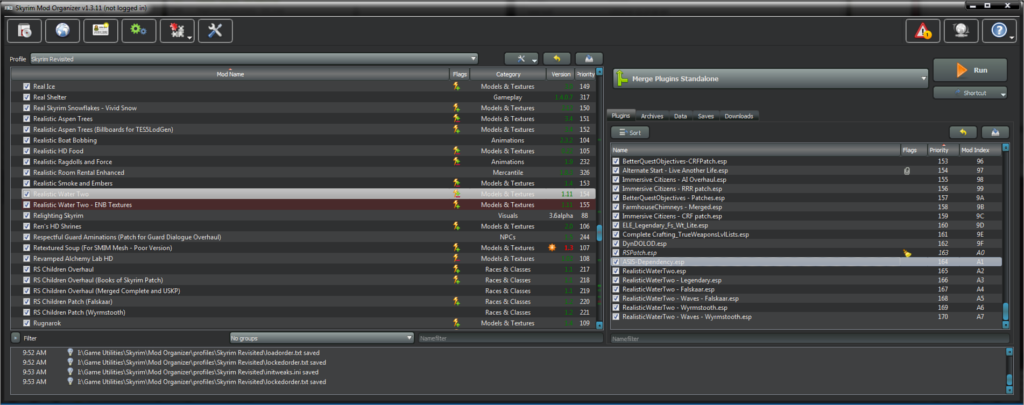
Task: Open the mod list wrench tools dropdown
Action: (x=521, y=58)
